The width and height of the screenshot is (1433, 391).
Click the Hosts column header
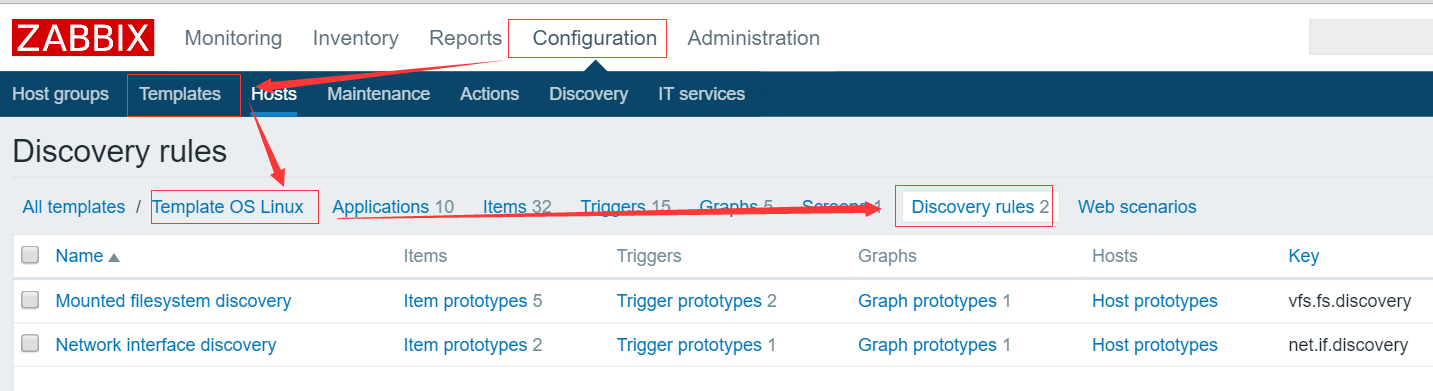1115,256
